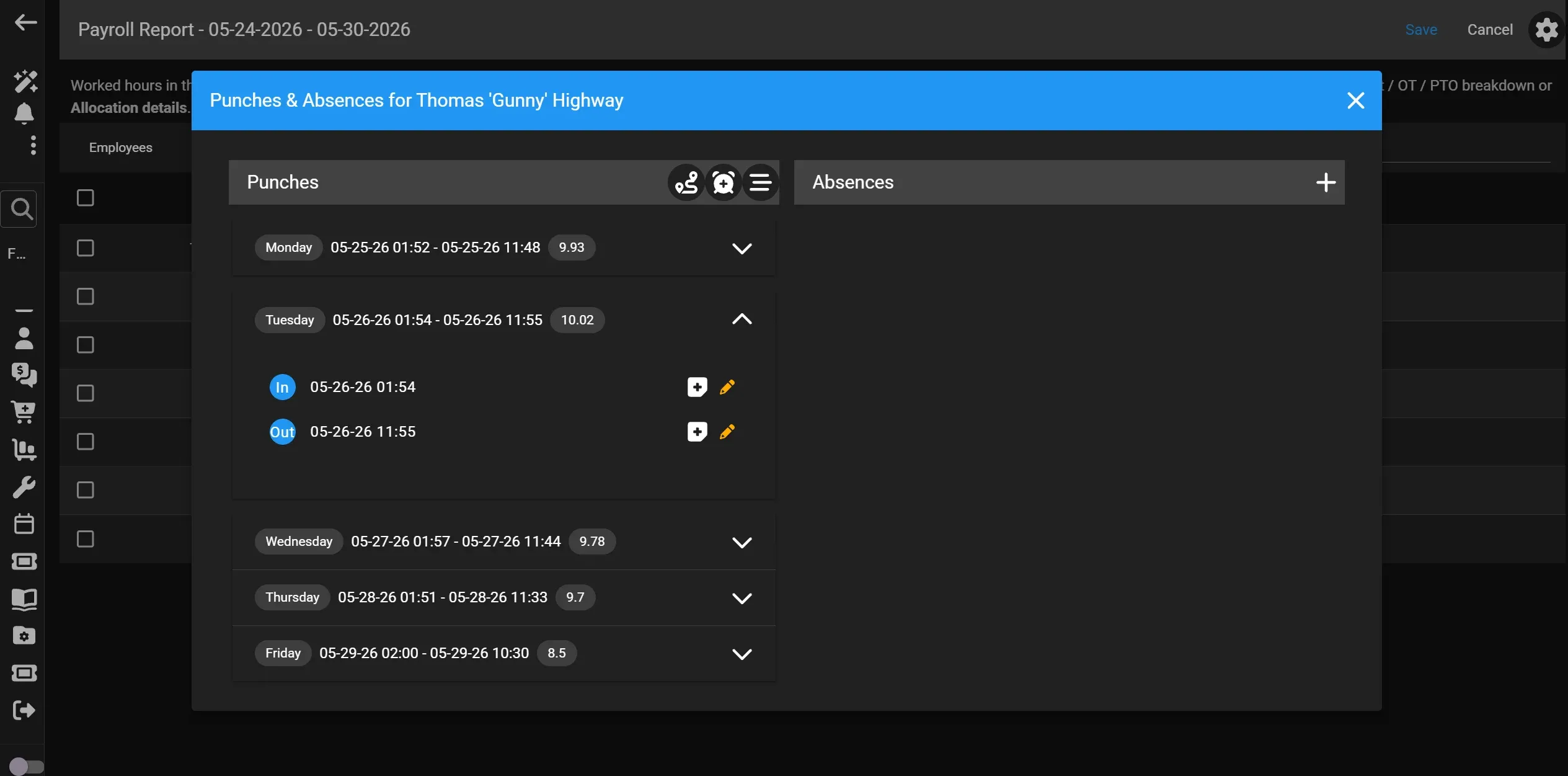
Task: Click Cancel in the payroll report header
Action: click(1489, 30)
